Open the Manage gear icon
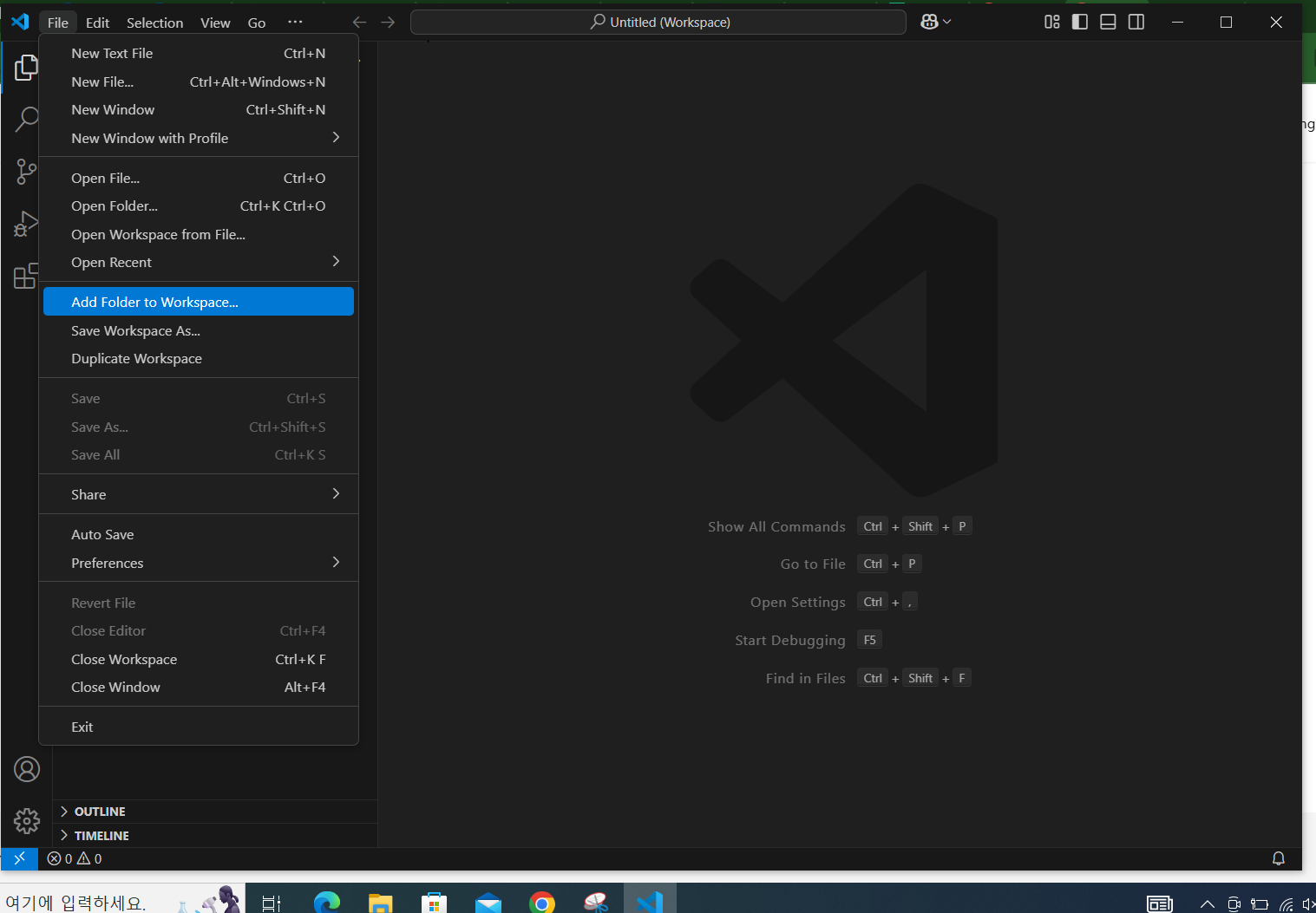 [27, 820]
